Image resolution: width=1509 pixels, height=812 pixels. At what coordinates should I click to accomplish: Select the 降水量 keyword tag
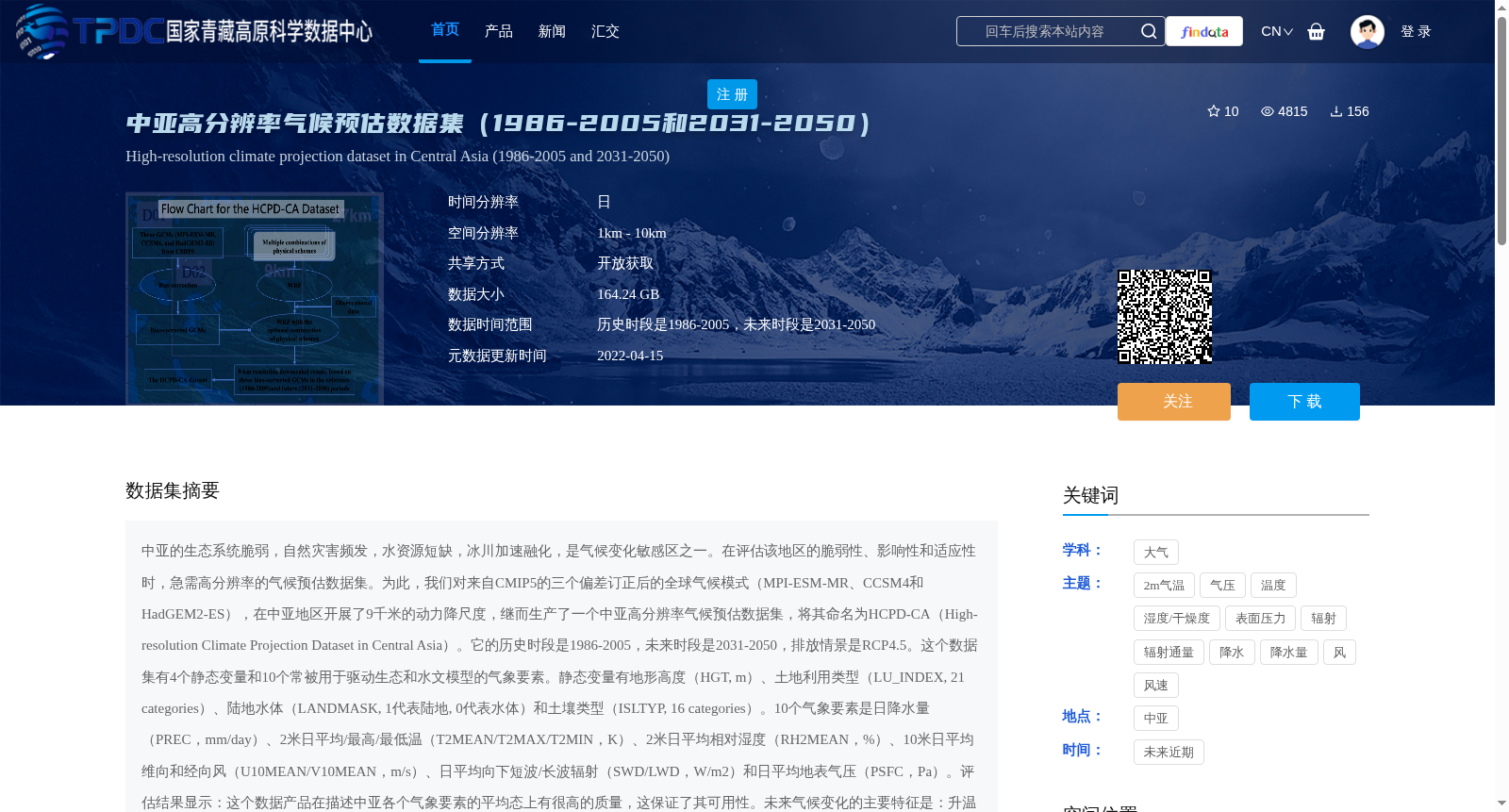tap(1289, 653)
